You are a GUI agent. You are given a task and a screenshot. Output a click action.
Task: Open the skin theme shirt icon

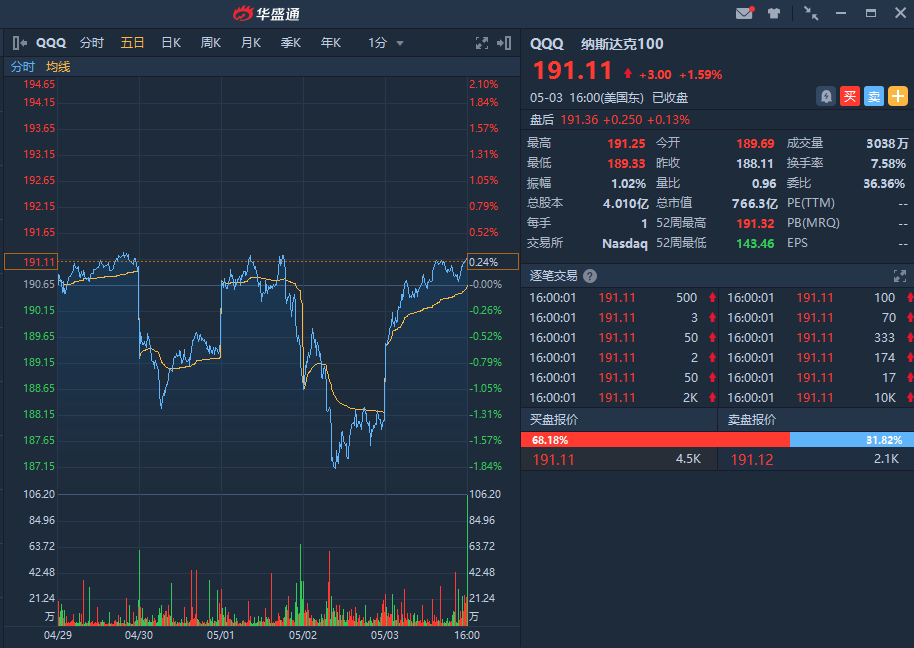pyautogui.click(x=774, y=13)
